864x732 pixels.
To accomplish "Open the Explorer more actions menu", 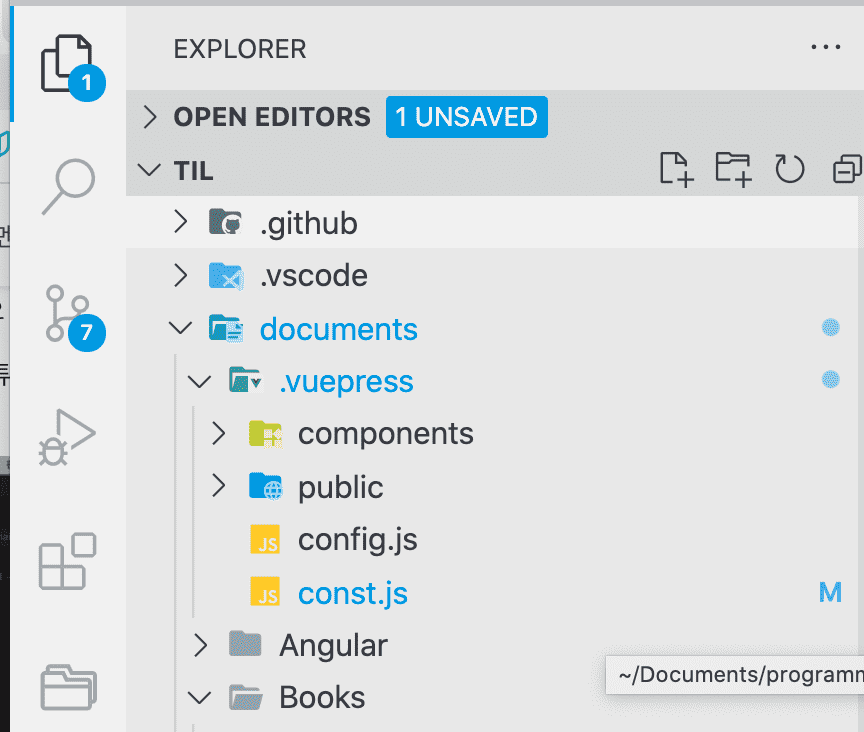I will (x=826, y=47).
